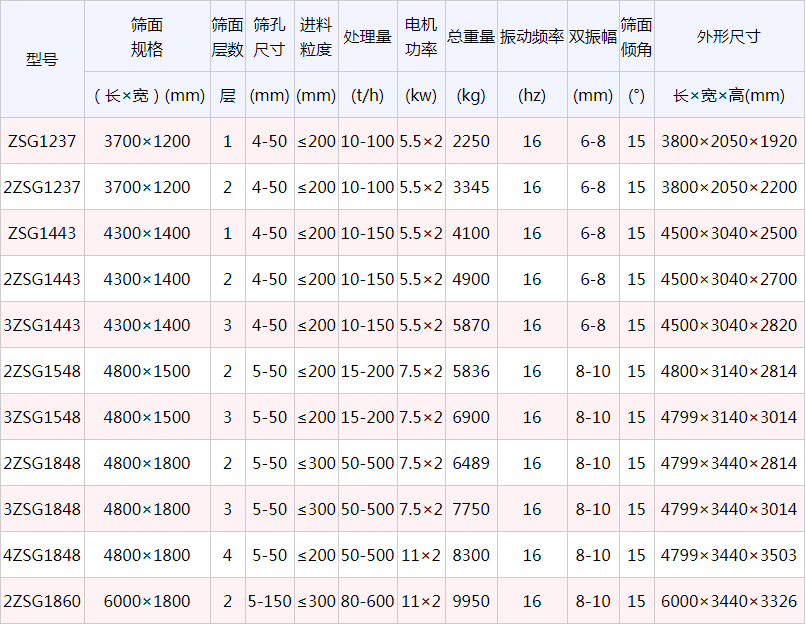806x625 pixels.
Task: Select the 2ZSG1860 model cell
Action: 43,601
